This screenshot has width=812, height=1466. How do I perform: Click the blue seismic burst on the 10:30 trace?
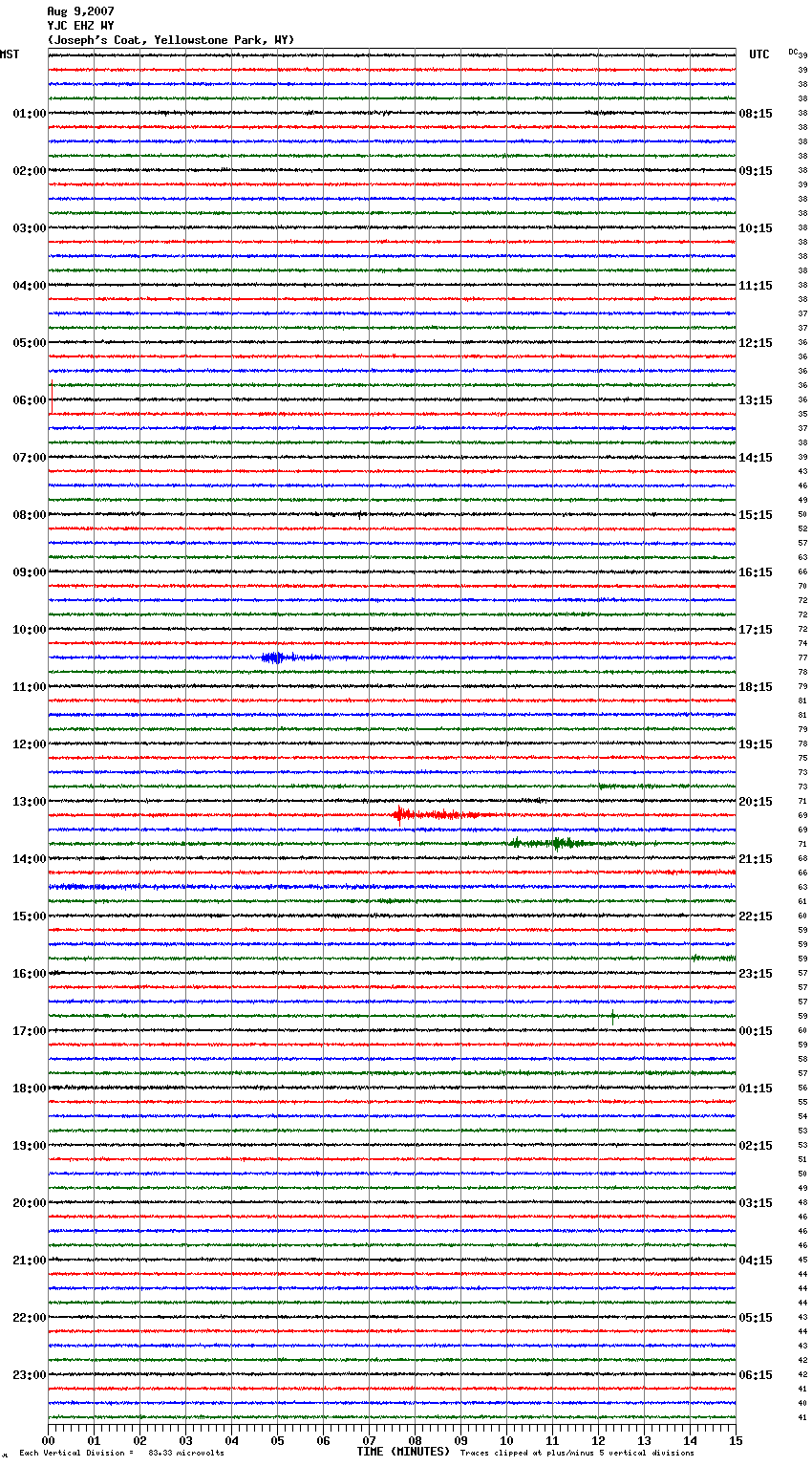(x=277, y=658)
